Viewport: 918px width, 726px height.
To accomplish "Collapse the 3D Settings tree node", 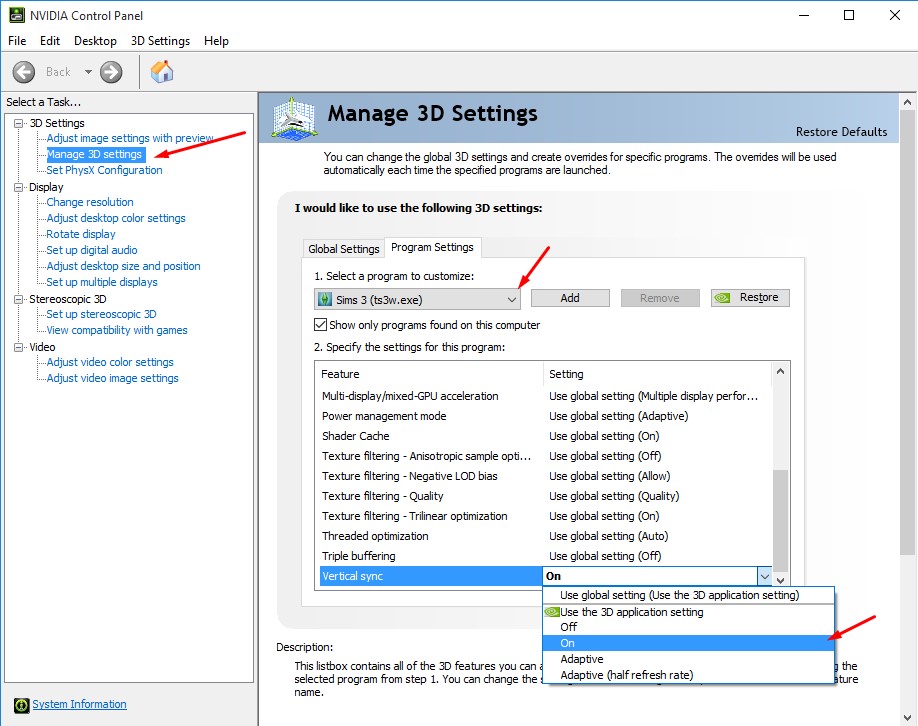I will coord(19,123).
